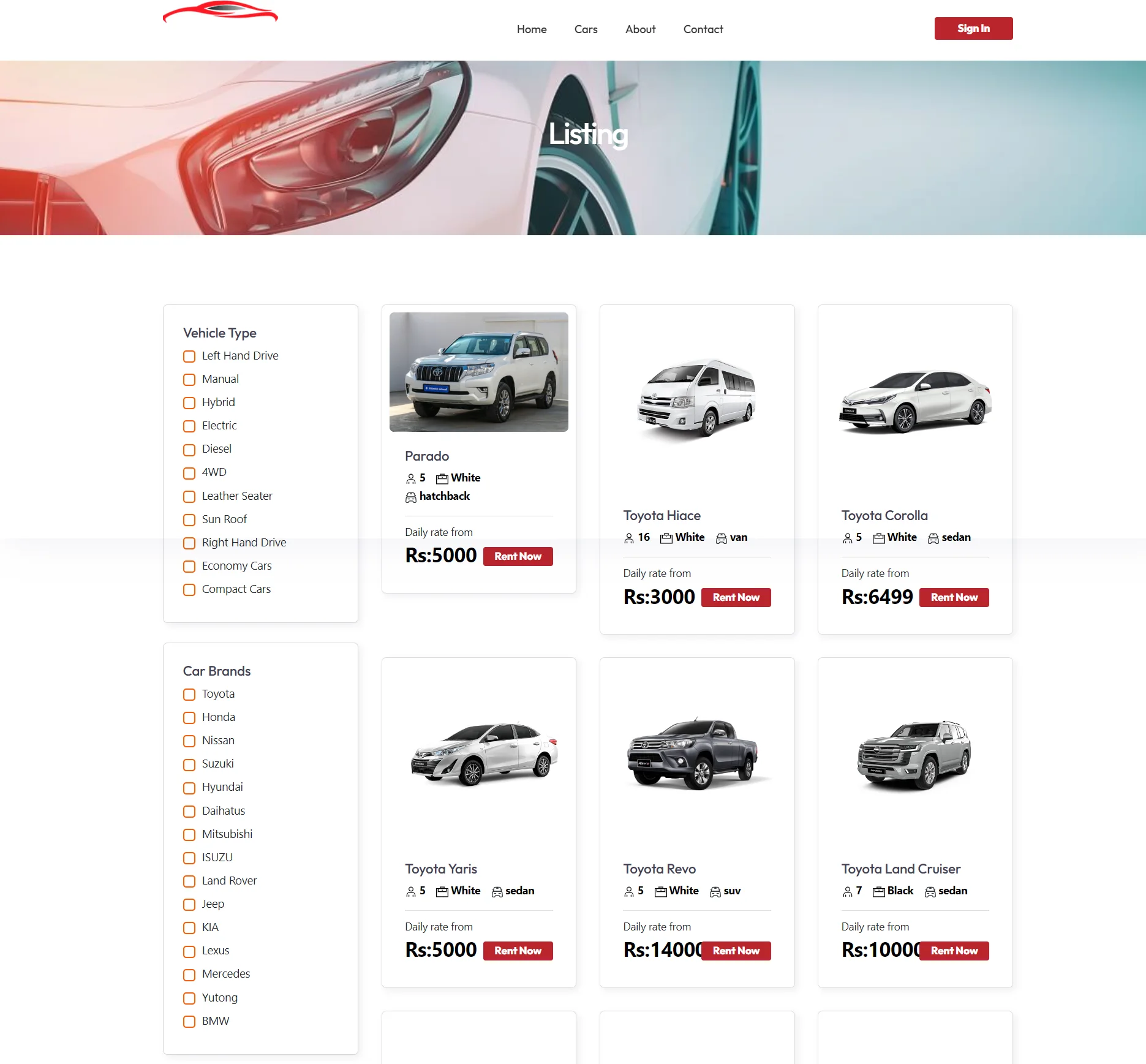Enable the Toyota brand filter
The height and width of the screenshot is (1064, 1146).
click(189, 695)
